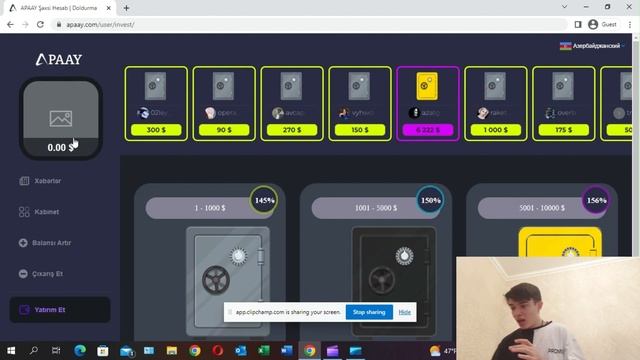Open Windows taskbar search
The height and width of the screenshot is (360, 640).
coord(34,351)
